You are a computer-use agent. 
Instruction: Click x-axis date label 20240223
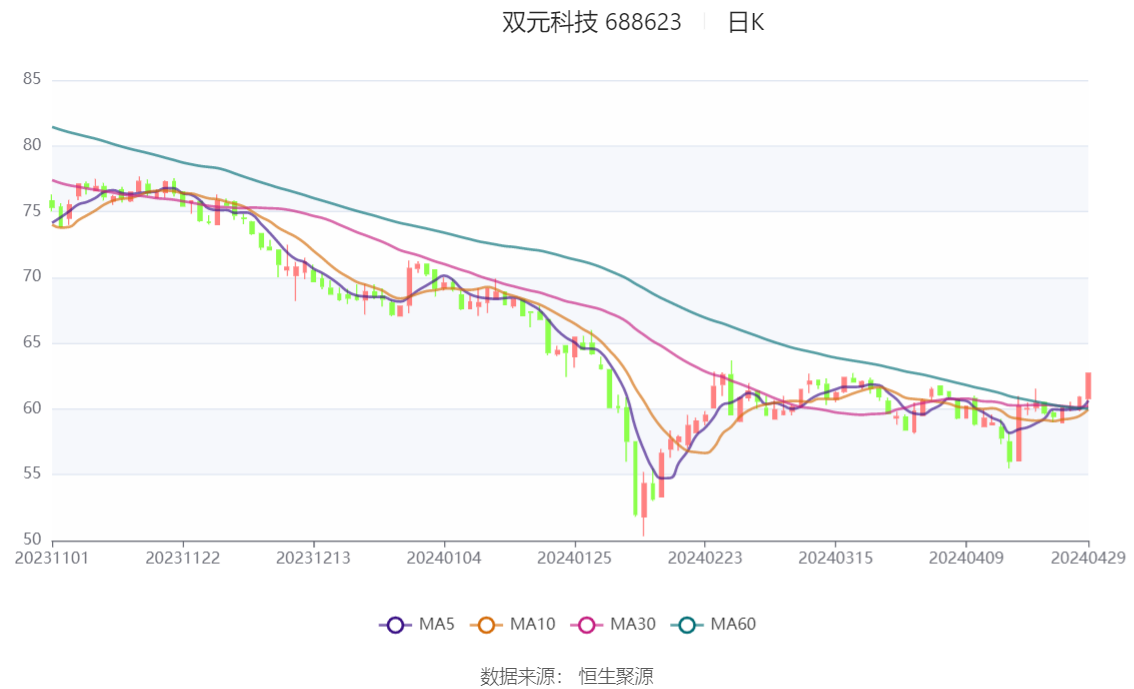(704, 558)
